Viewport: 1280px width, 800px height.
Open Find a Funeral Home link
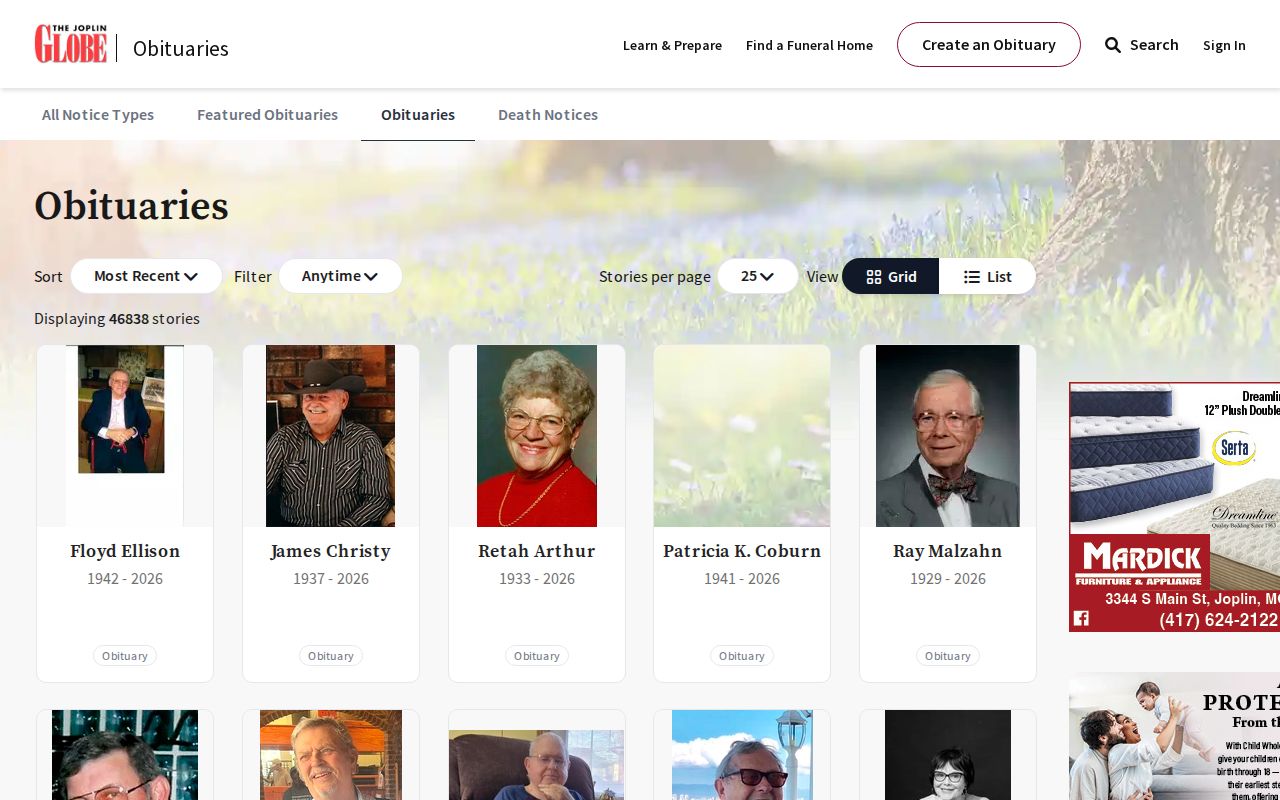pos(809,45)
